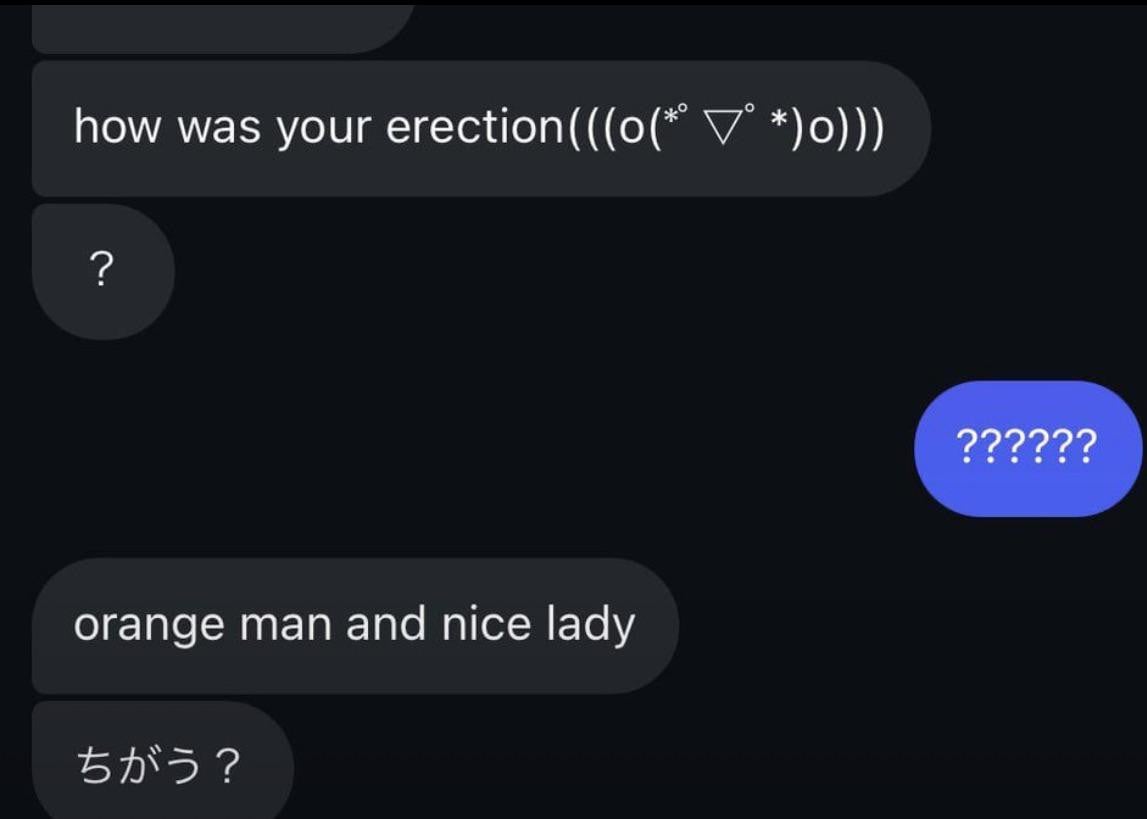The height and width of the screenshot is (819, 1147).
Task: Tap the last question mark in '??????'
Action: coord(1086,448)
